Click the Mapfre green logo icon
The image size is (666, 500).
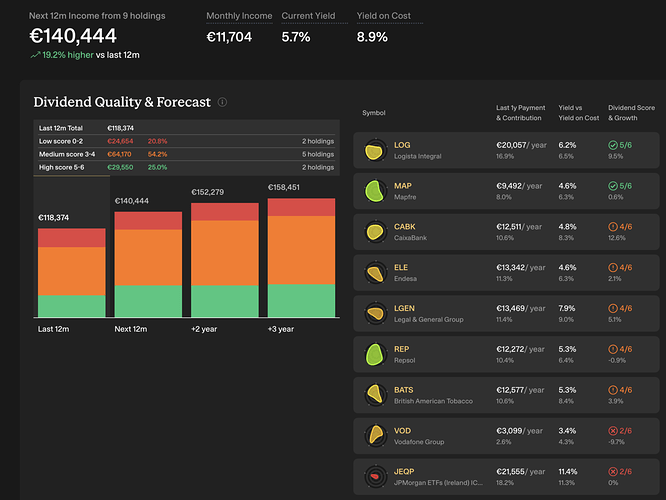[374, 191]
